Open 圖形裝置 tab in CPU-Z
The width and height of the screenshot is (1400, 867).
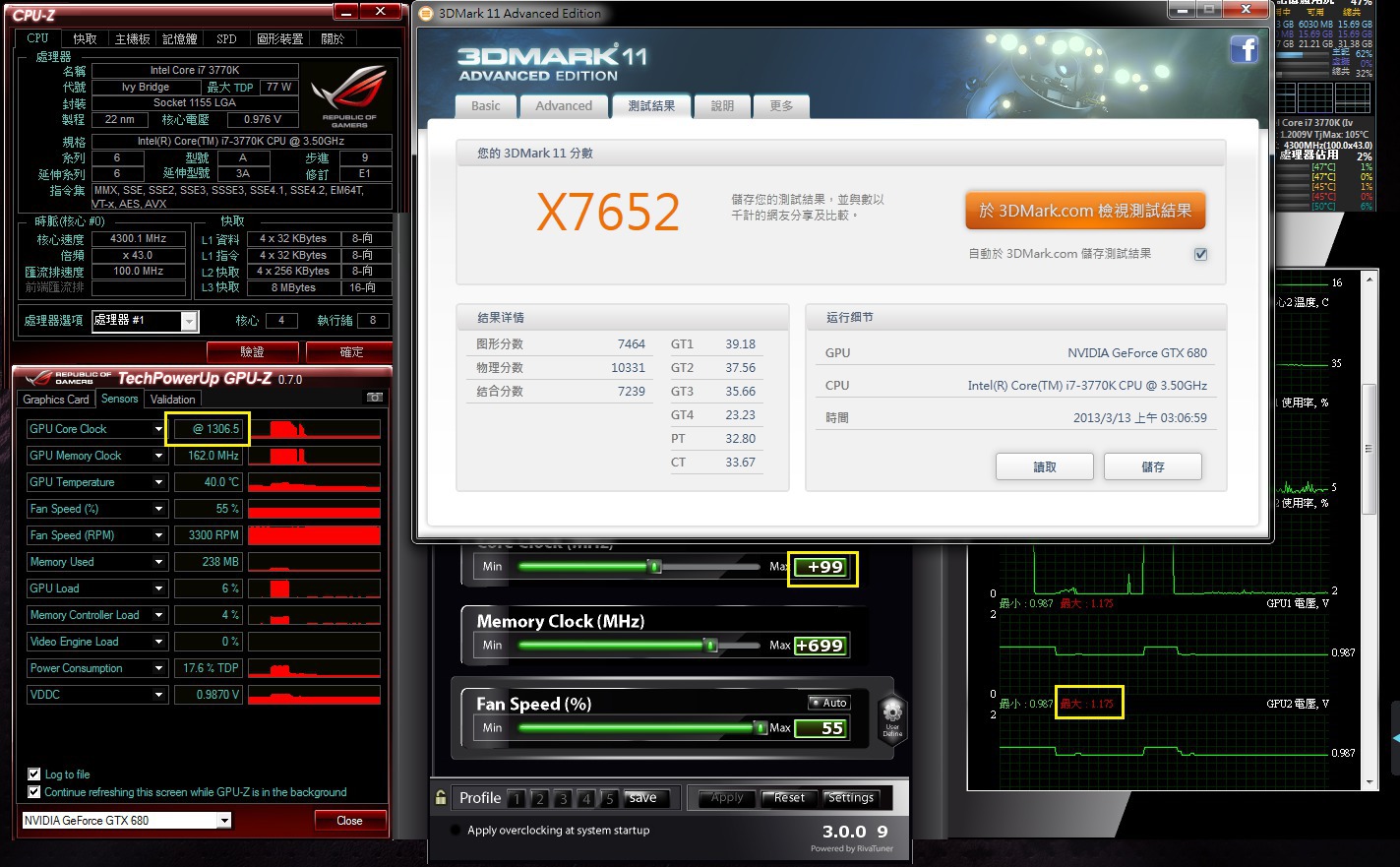coord(280,39)
